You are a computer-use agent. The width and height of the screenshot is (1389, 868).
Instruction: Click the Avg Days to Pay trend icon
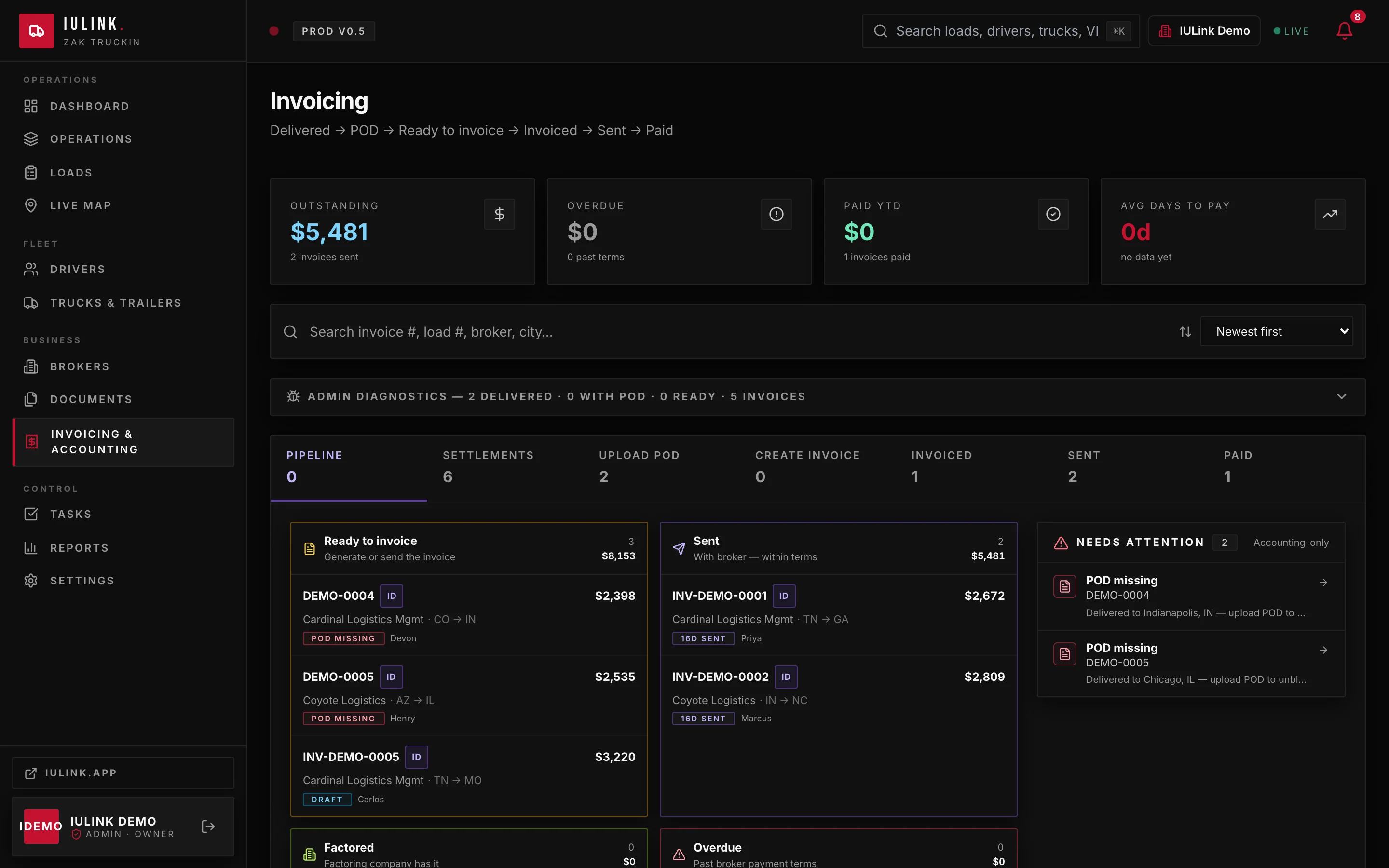1330,214
